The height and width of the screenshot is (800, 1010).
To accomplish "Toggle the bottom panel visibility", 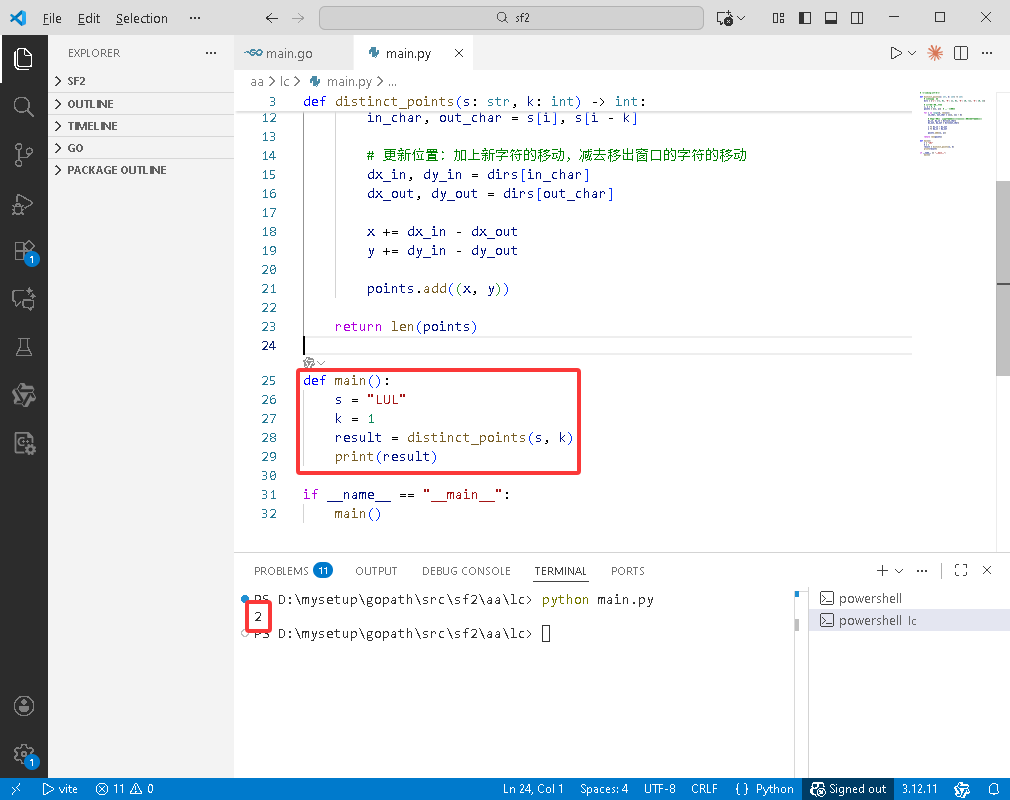I will (831, 18).
